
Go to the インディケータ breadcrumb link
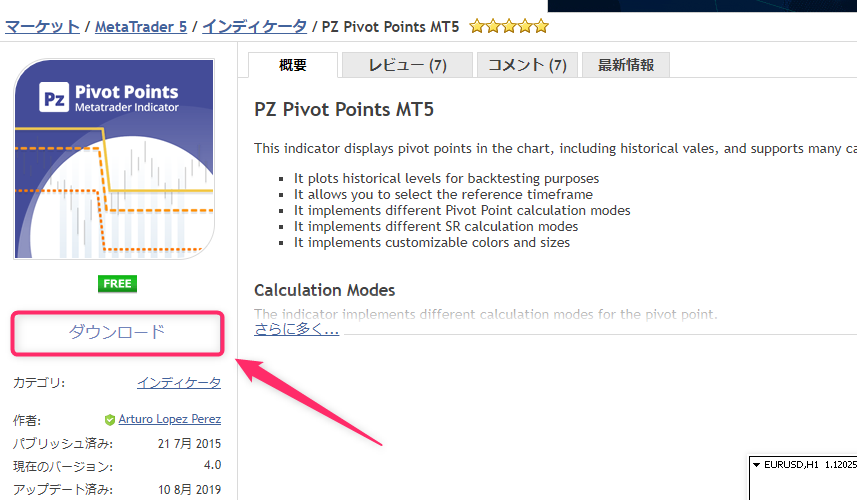tap(254, 26)
